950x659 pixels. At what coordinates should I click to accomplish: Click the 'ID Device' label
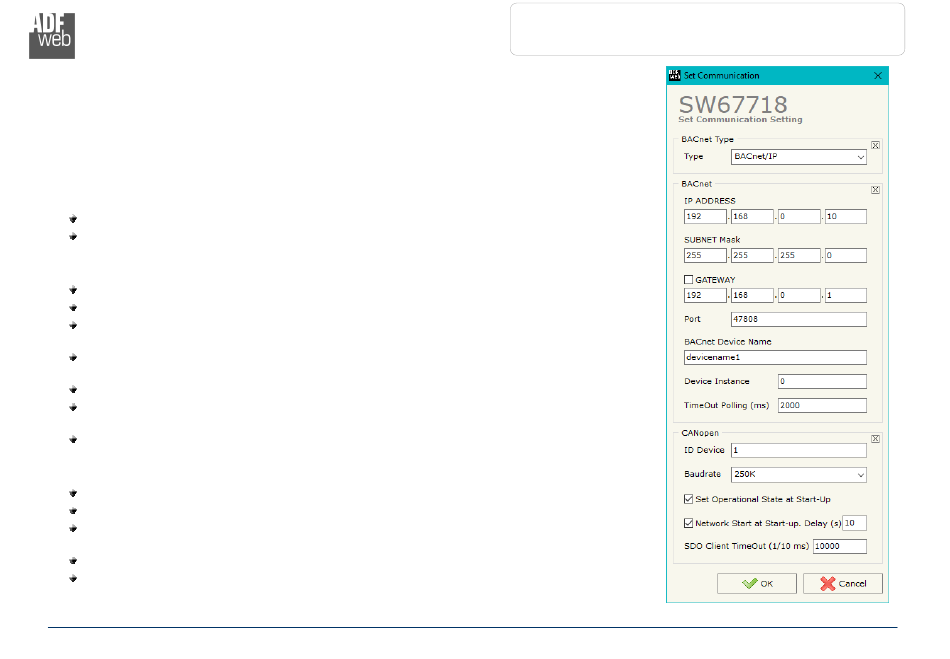coord(704,450)
